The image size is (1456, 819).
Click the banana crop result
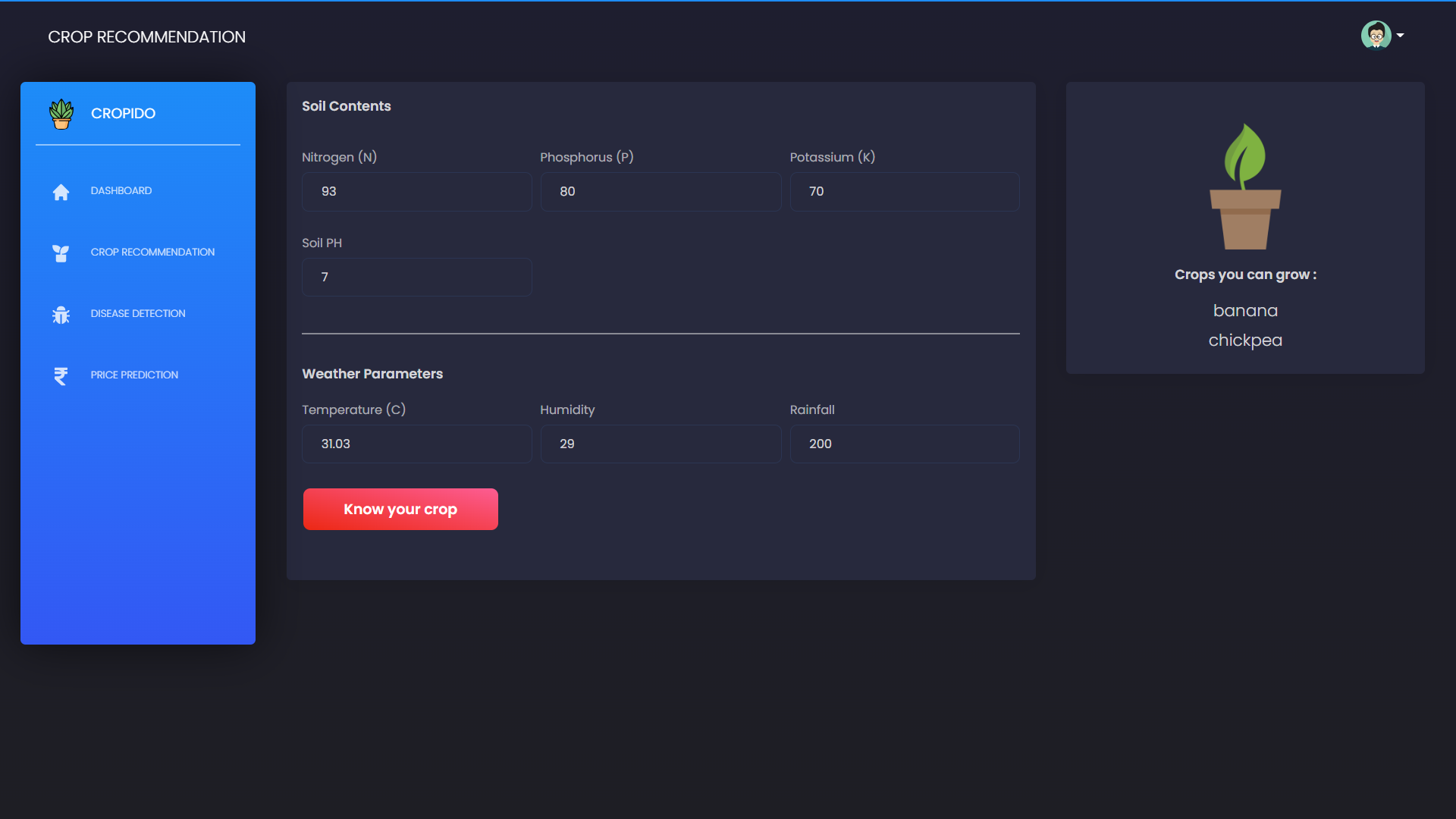click(x=1244, y=310)
